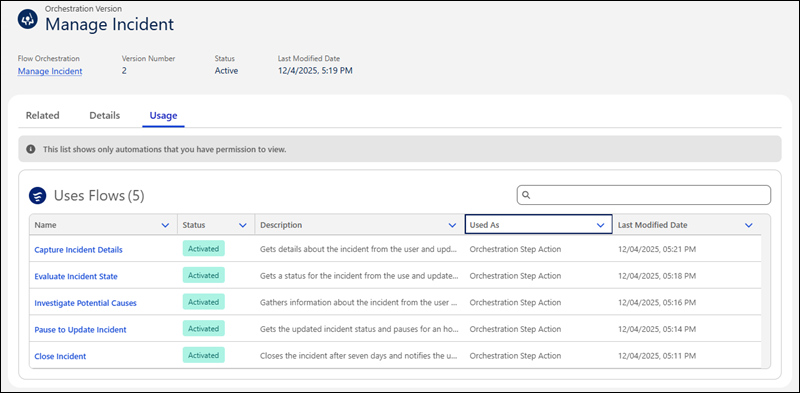Click description starting 'Gathers information about the incident'
The image size is (800, 393).
pos(359,303)
